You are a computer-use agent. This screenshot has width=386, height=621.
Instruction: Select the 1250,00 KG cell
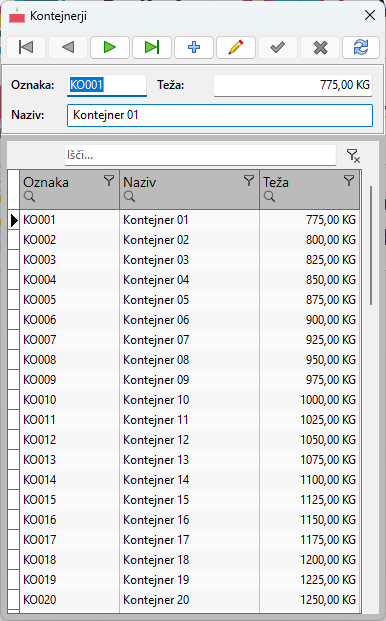point(310,600)
